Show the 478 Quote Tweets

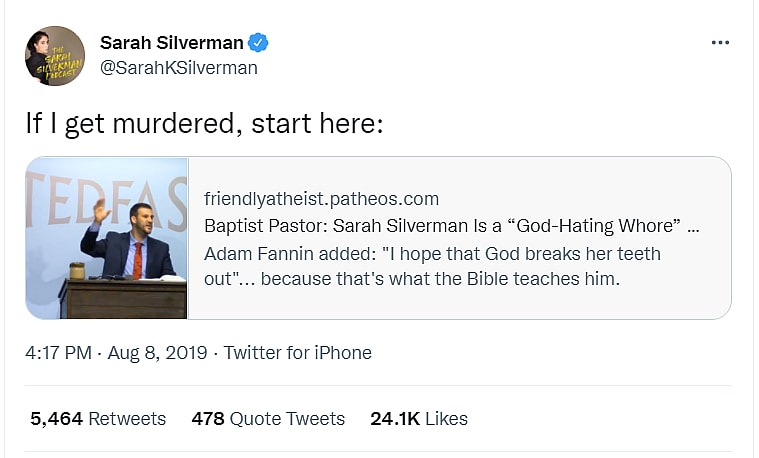[268, 419]
